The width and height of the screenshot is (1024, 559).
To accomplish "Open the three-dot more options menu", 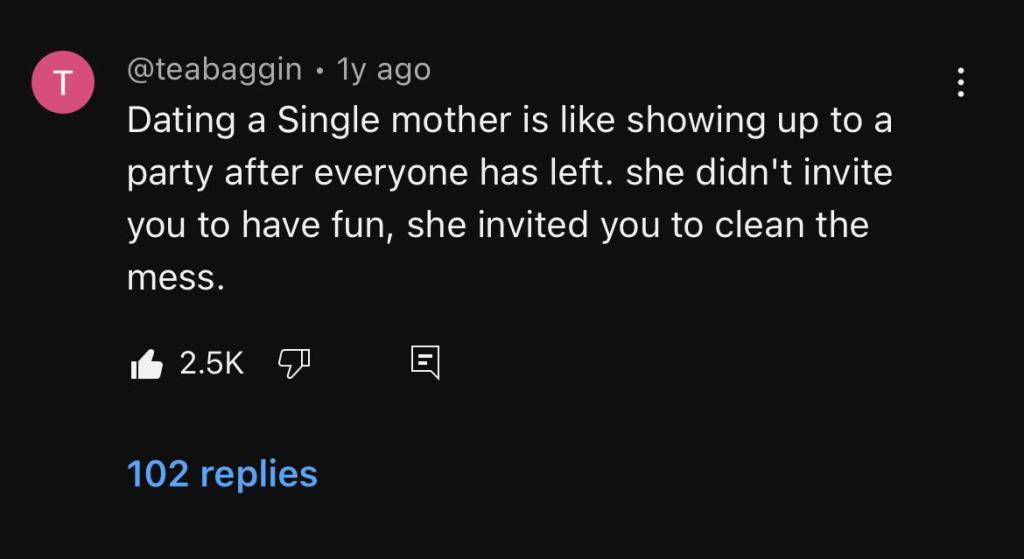I will 960,82.
